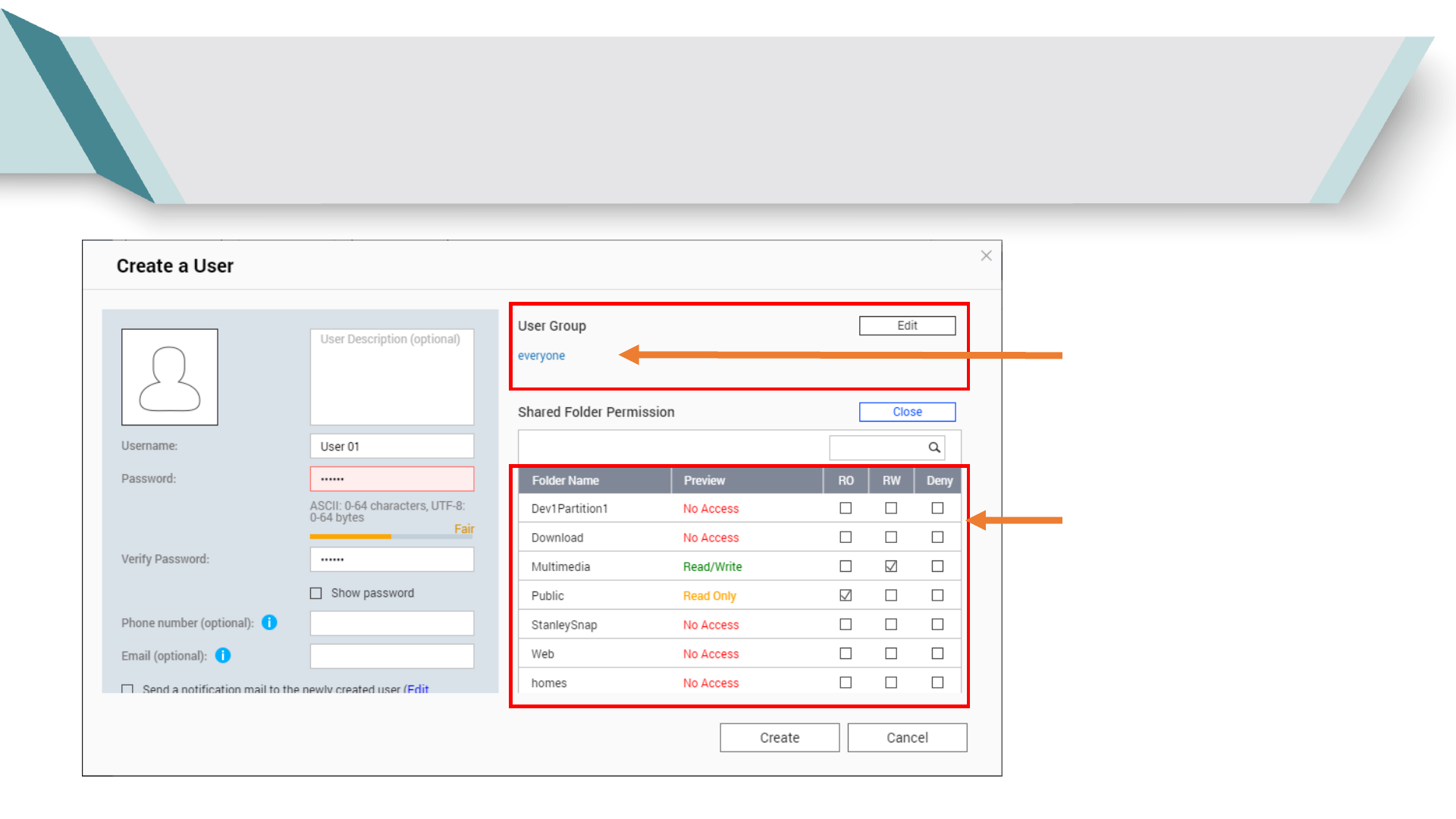Select the StanleySnap folder name

(564, 625)
